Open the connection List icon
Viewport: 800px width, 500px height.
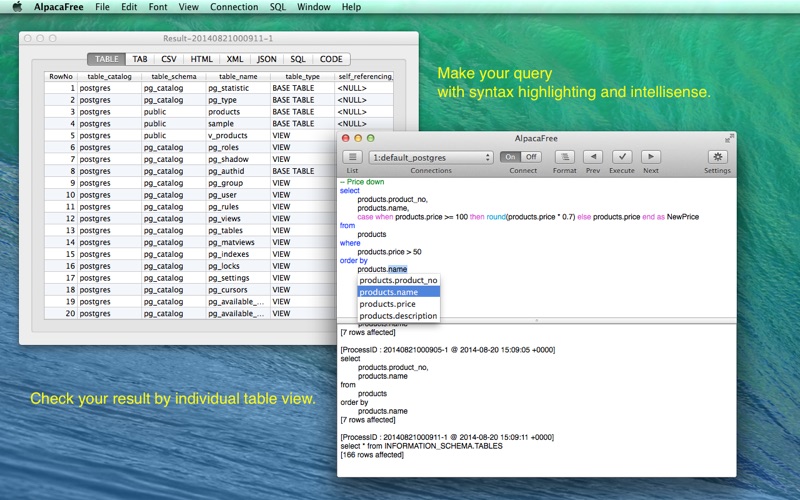pos(352,157)
